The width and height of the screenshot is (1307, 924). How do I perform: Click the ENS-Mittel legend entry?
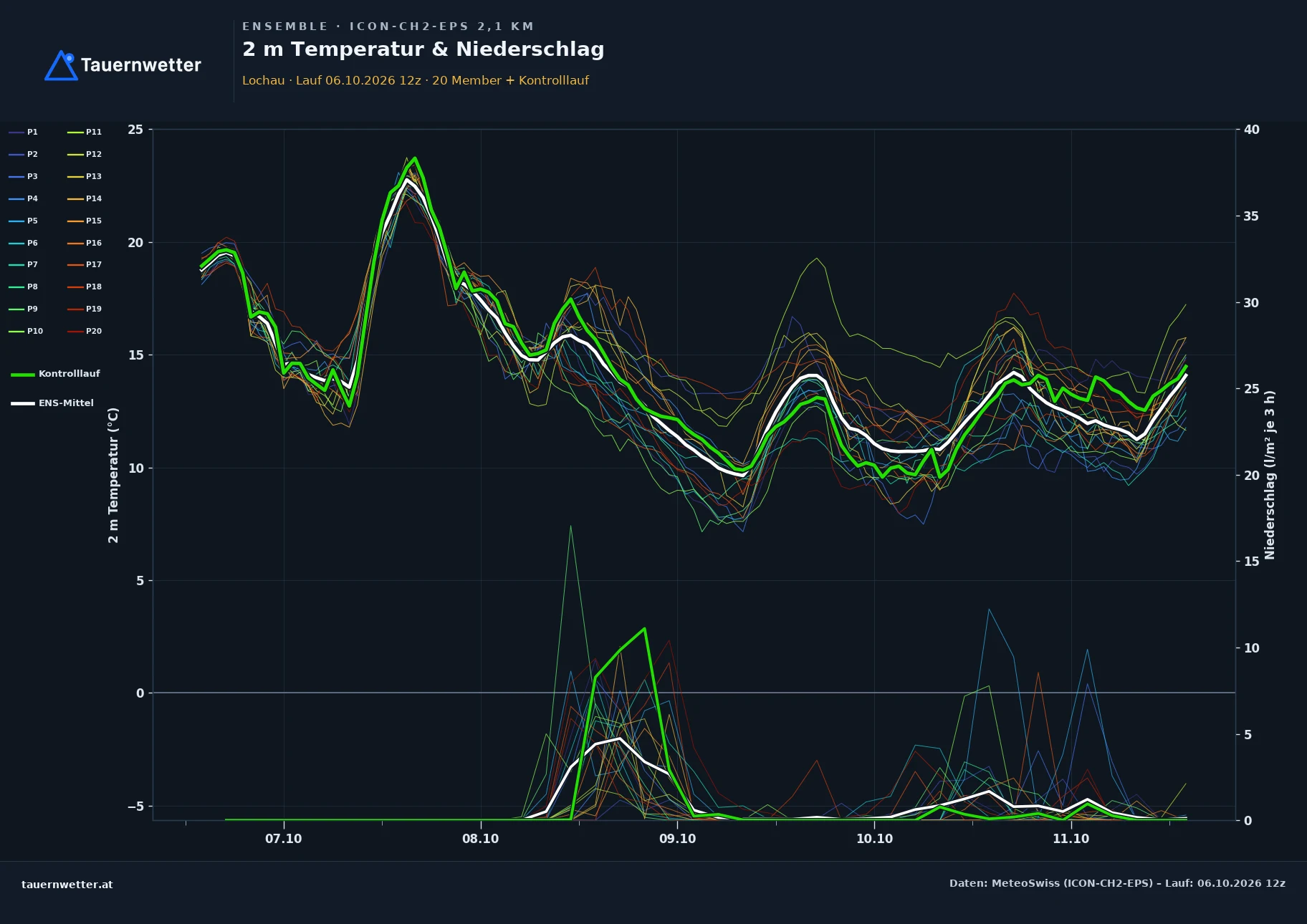tap(52, 403)
